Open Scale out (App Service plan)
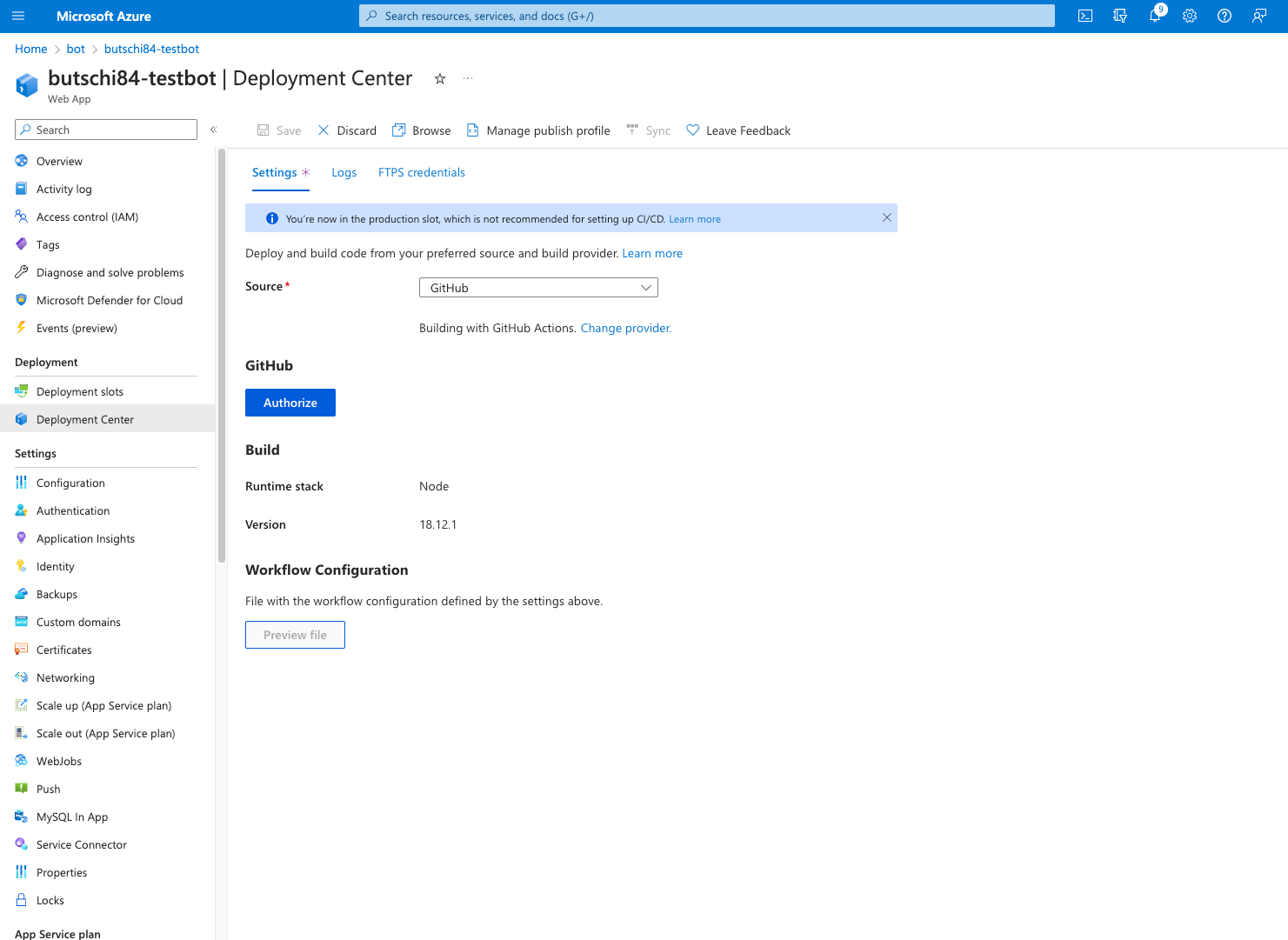The height and width of the screenshot is (940, 1288). pyautogui.click(x=107, y=733)
